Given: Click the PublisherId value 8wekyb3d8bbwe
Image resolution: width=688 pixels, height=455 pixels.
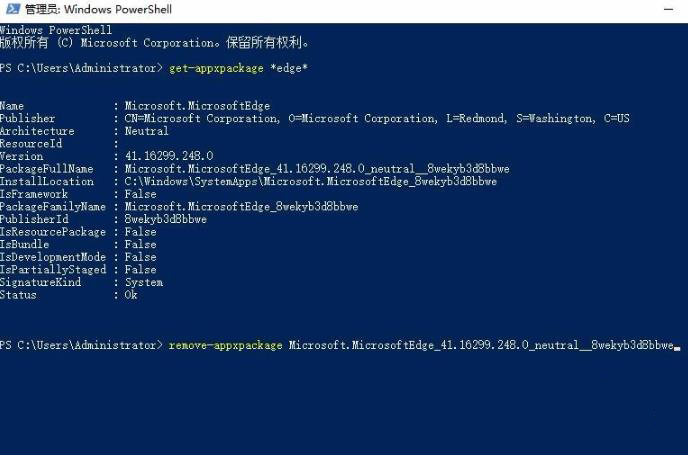Looking at the screenshot, I should coord(165,219).
